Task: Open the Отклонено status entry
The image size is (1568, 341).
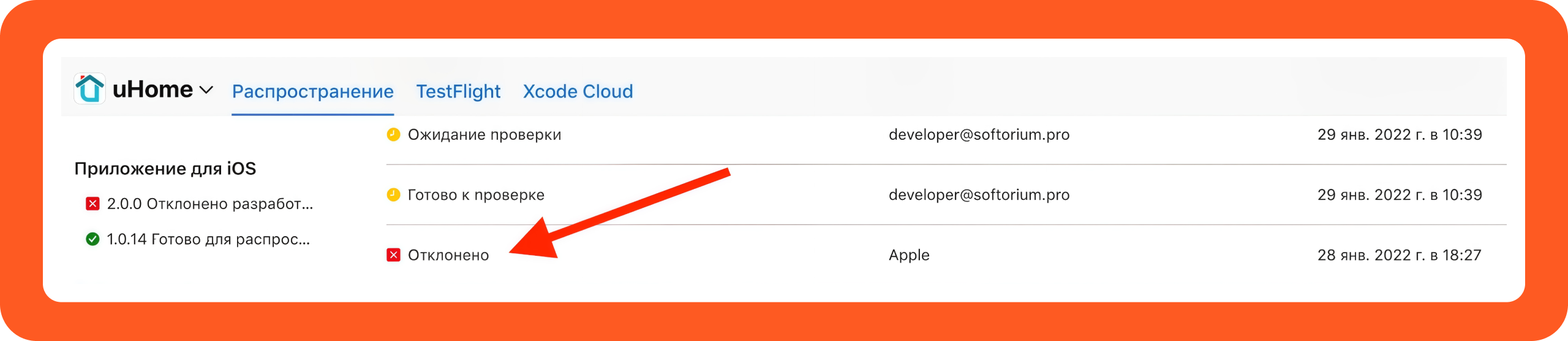Action: coord(448,255)
